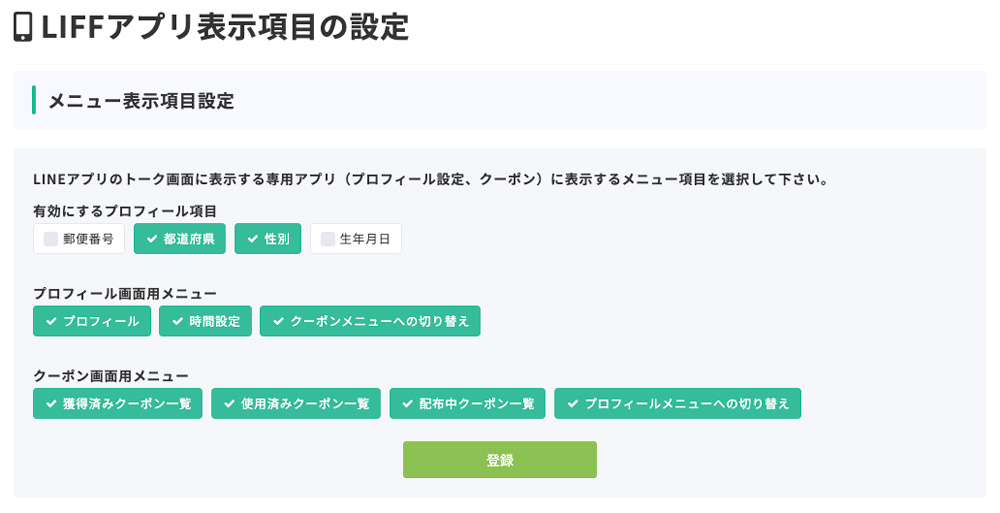Click the checkmark icon on 都道府県
Screen dimensions: 1000x513
point(152,239)
